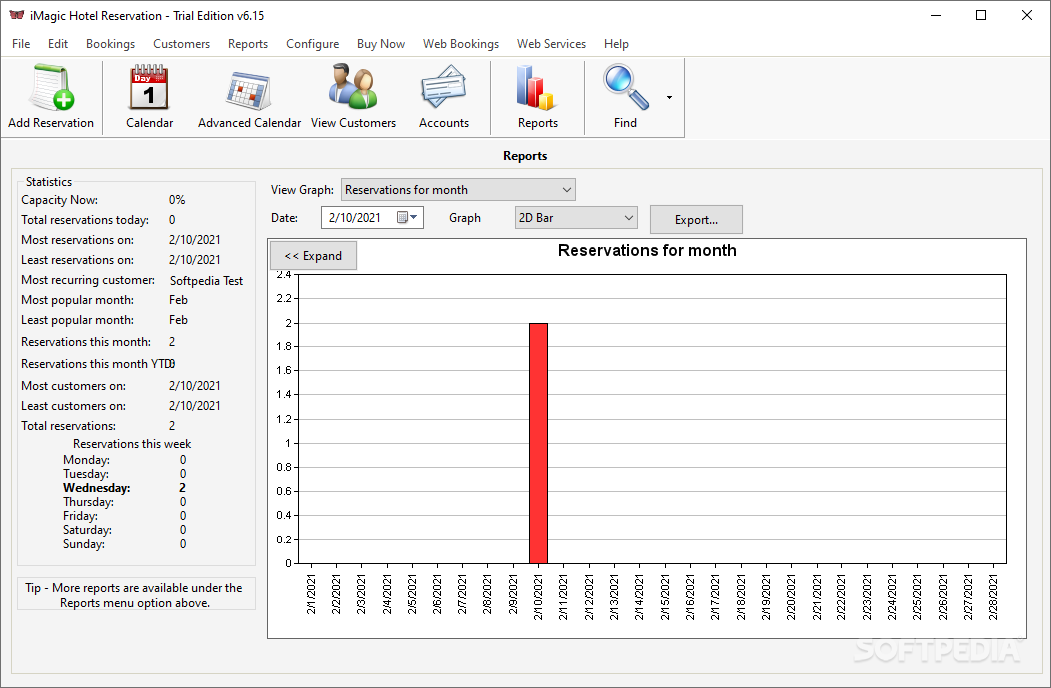Click the 'Reservations for month' chart title
Viewport: 1051px width, 688px height.
pyautogui.click(x=647, y=250)
